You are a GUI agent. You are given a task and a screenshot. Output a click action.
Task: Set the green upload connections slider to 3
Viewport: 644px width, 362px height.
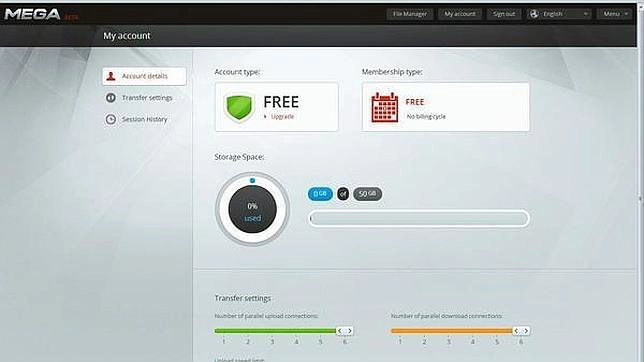pos(272,331)
